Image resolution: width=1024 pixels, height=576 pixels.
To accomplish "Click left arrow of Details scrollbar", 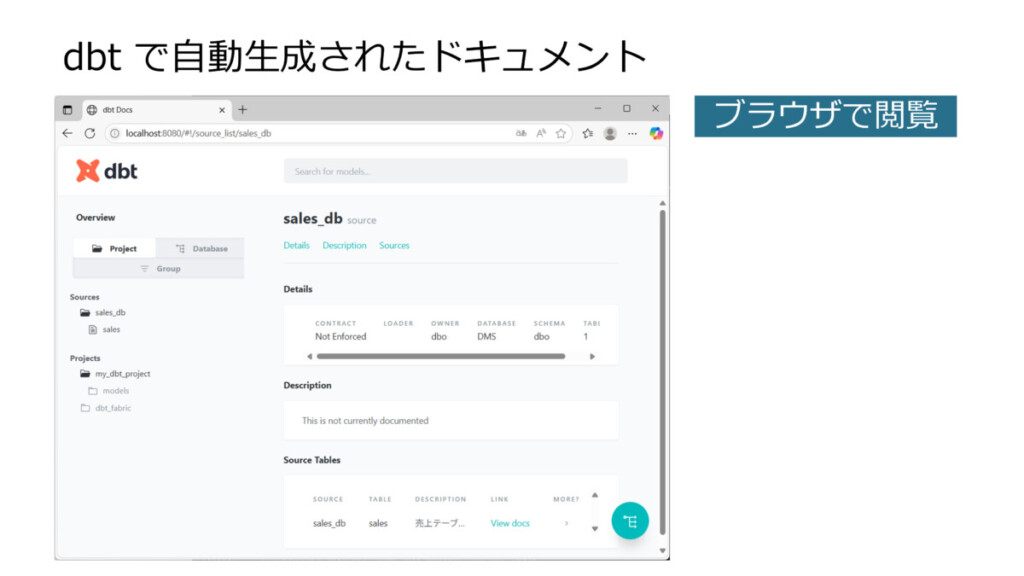I will pos(310,357).
